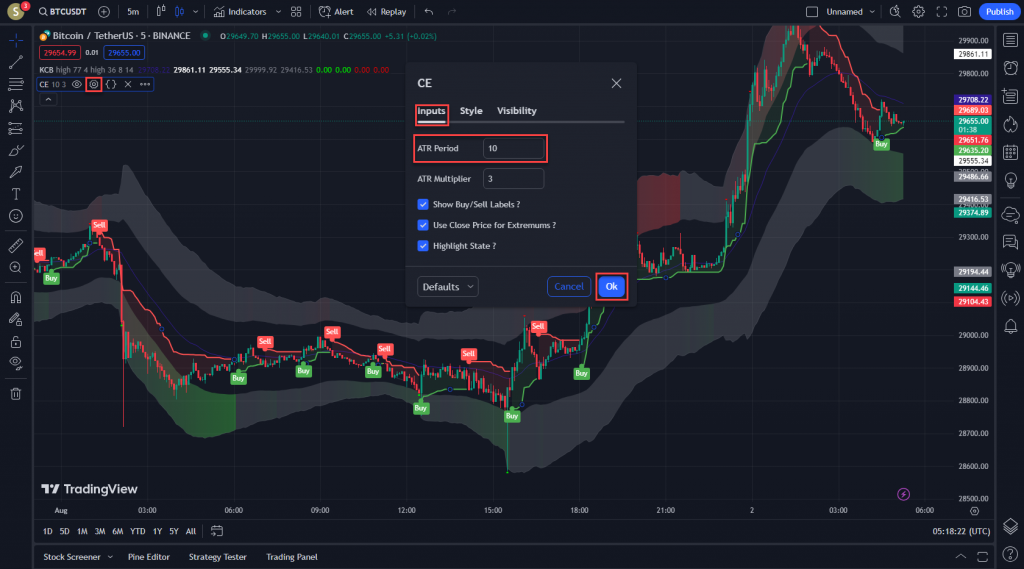Open the Indicators menu
The height and width of the screenshot is (569, 1024).
[240, 12]
